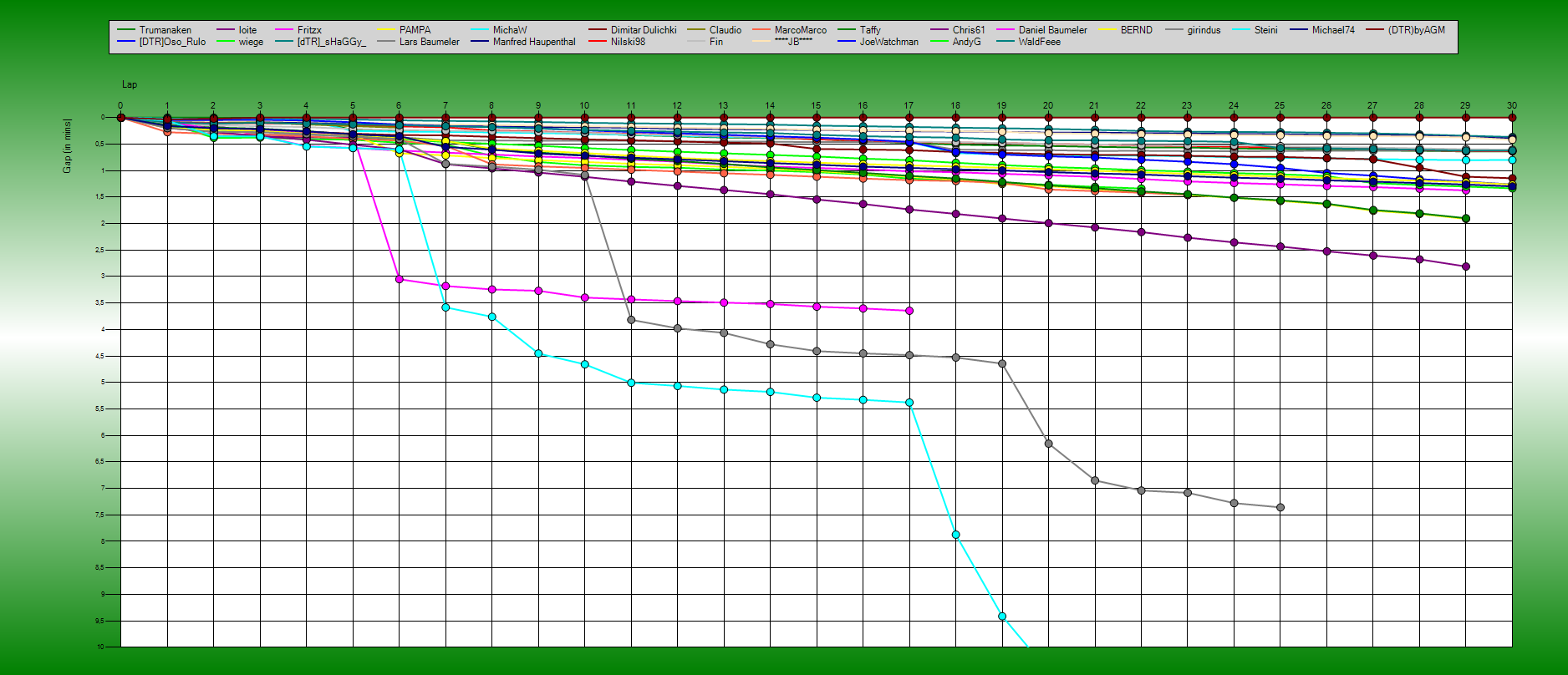Screen dimensions: 1568x675
Task: Click the green Taffy legend color line
Action: 848,30
